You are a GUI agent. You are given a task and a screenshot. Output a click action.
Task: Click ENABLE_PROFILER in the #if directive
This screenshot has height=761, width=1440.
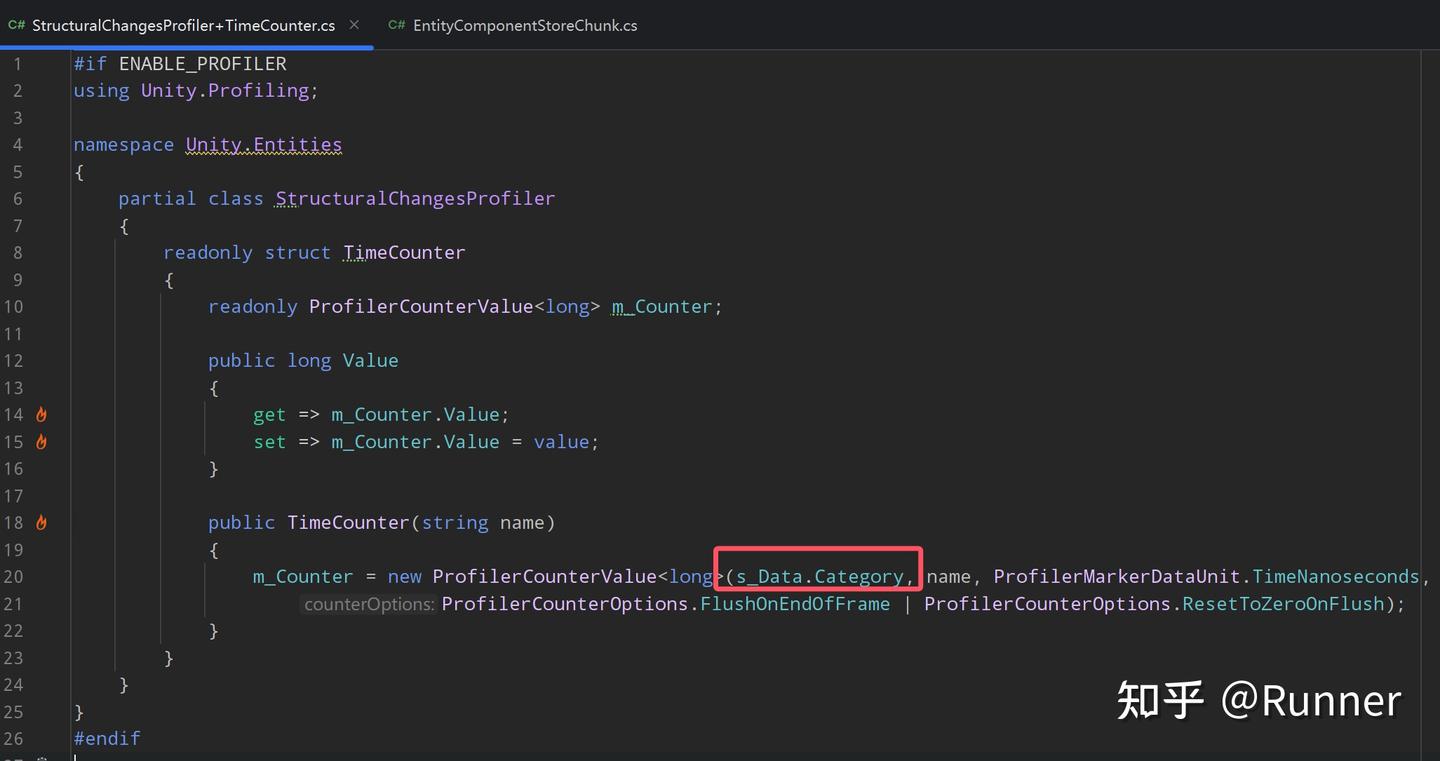203,63
